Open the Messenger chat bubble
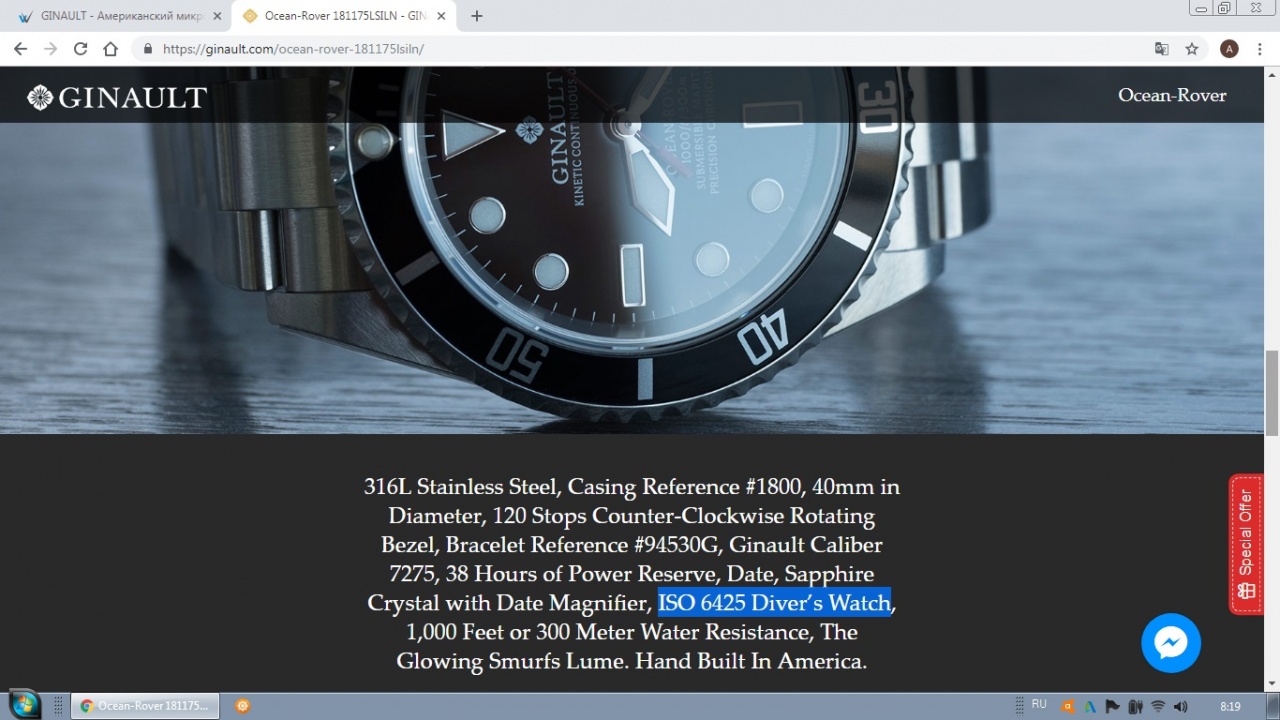Image resolution: width=1280 pixels, height=720 pixels. point(1171,643)
